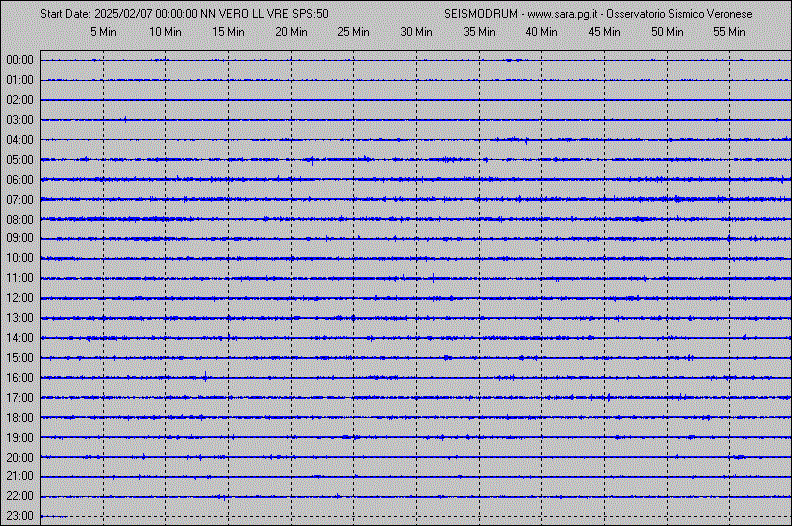
Task: Click the 02:00 hour label
Action: point(20,100)
